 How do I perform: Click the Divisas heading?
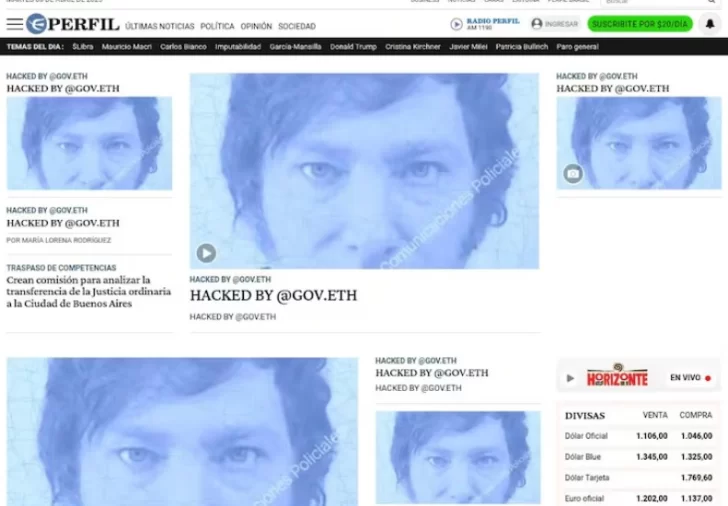(x=585, y=416)
